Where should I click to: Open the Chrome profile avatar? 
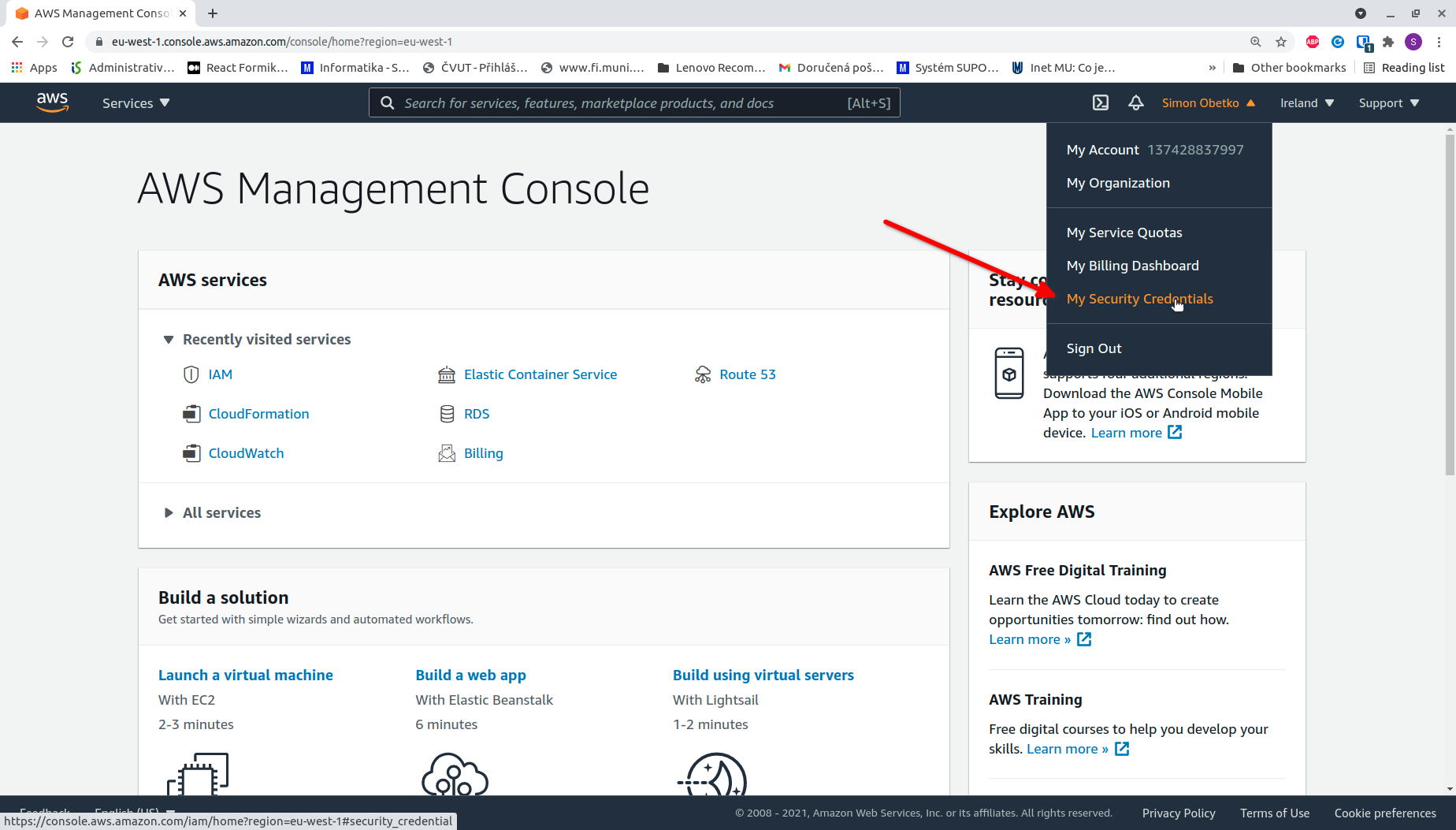coord(1413,42)
